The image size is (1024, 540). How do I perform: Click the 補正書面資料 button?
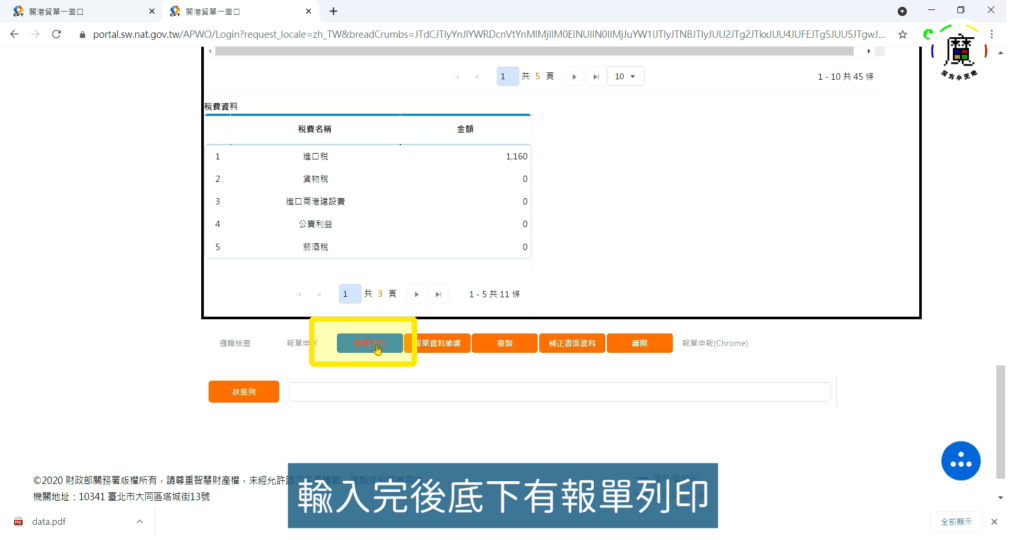coord(572,343)
